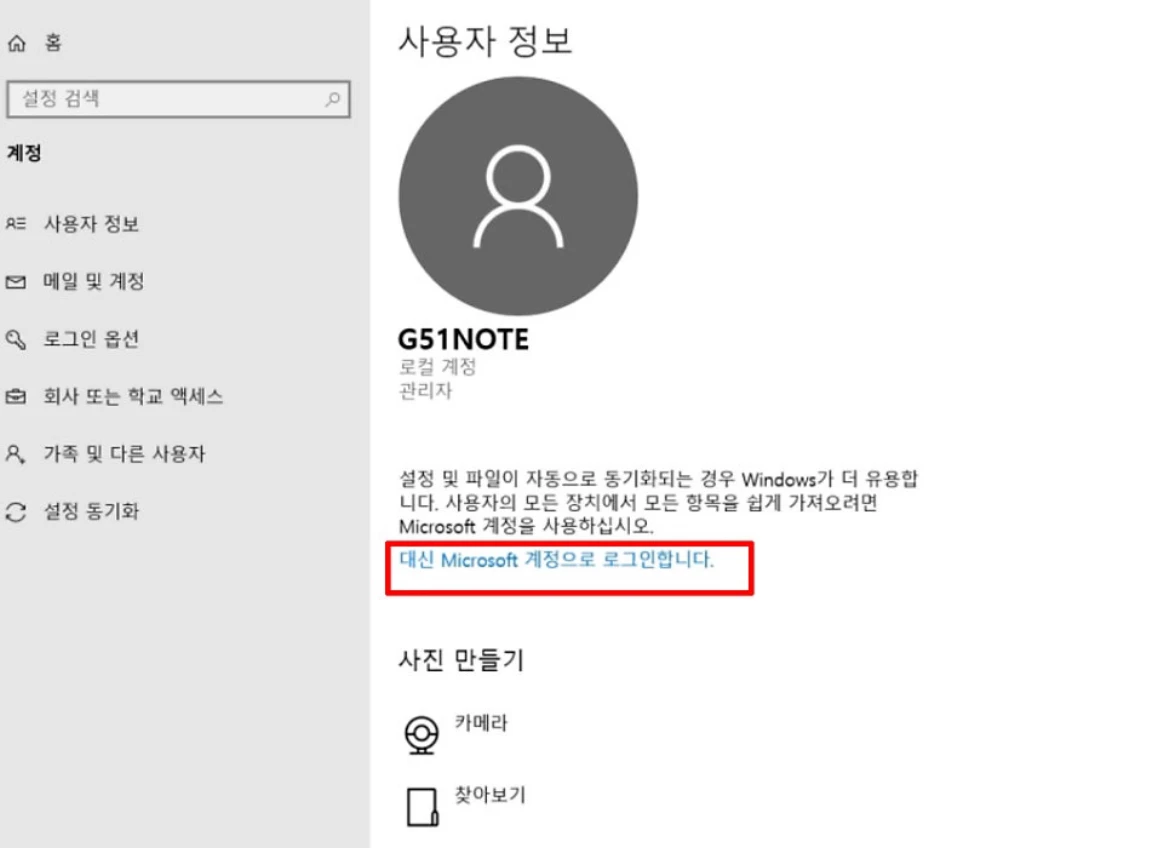Click the person icon for 가족 및 다른 사용자
Image resolution: width=1170 pixels, height=848 pixels.
[16, 454]
